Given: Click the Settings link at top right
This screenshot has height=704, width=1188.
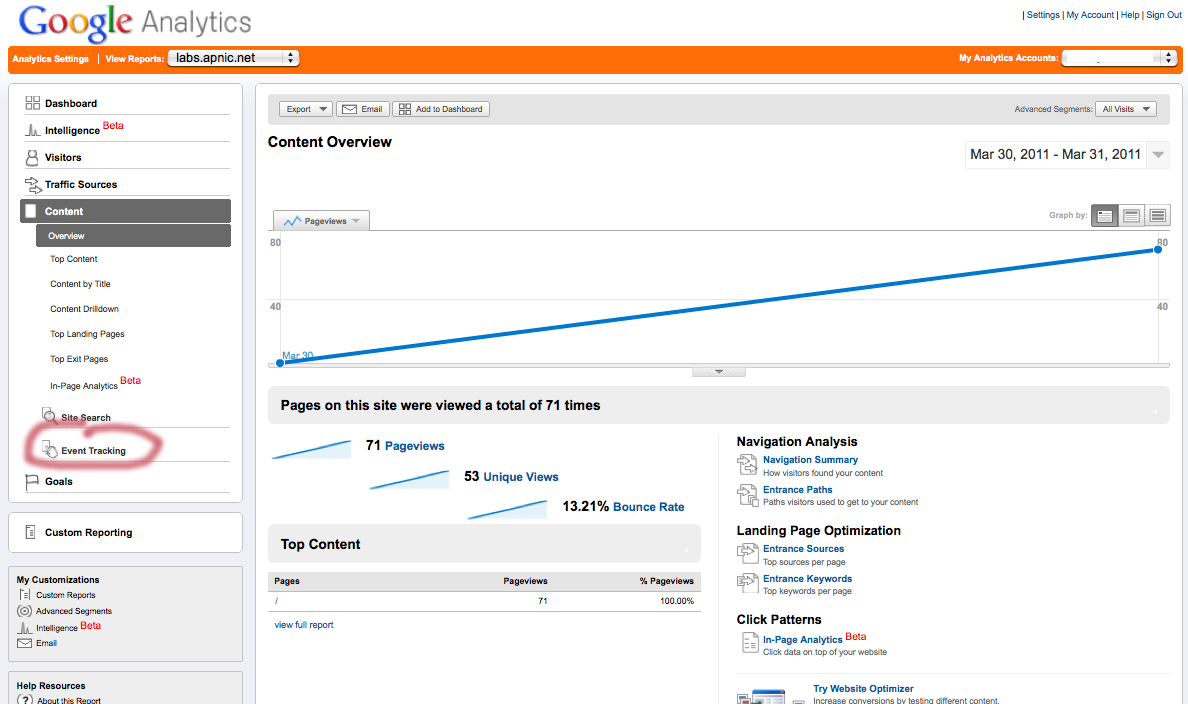Looking at the screenshot, I should pyautogui.click(x=1043, y=15).
